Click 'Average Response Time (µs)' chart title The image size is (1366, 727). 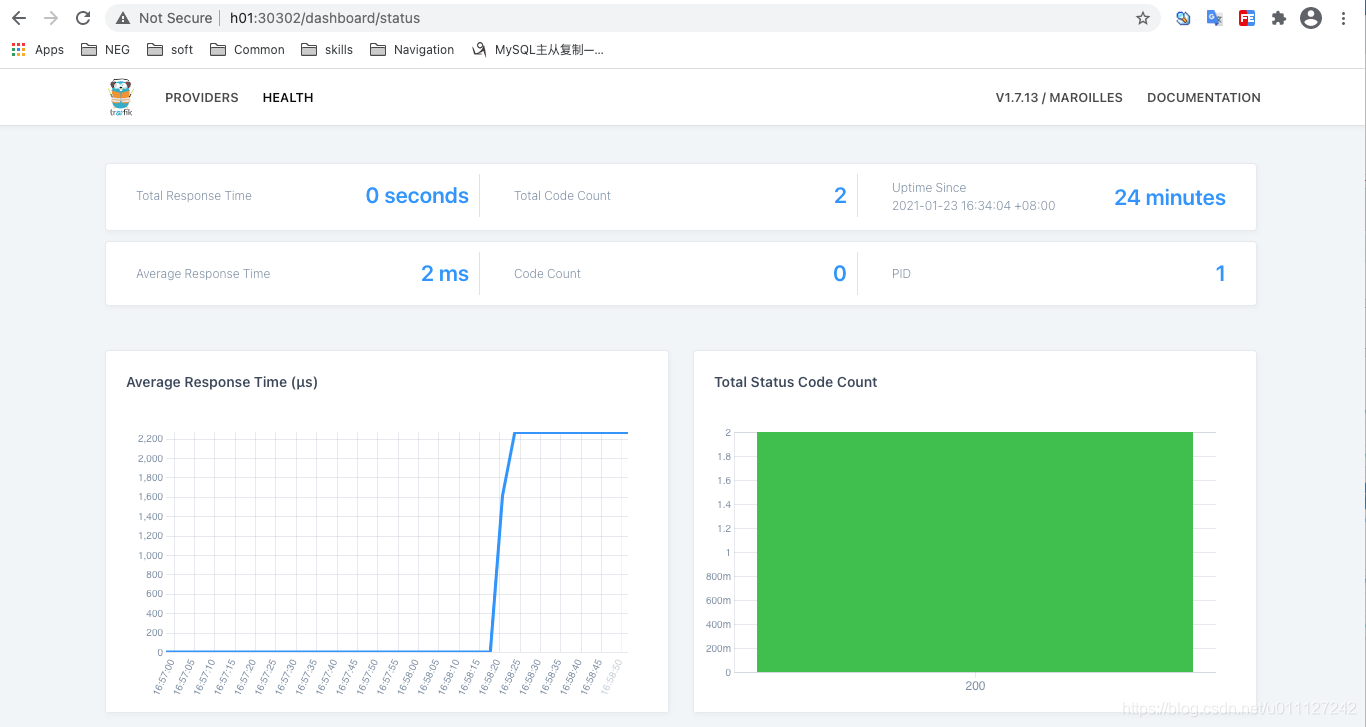(x=222, y=382)
